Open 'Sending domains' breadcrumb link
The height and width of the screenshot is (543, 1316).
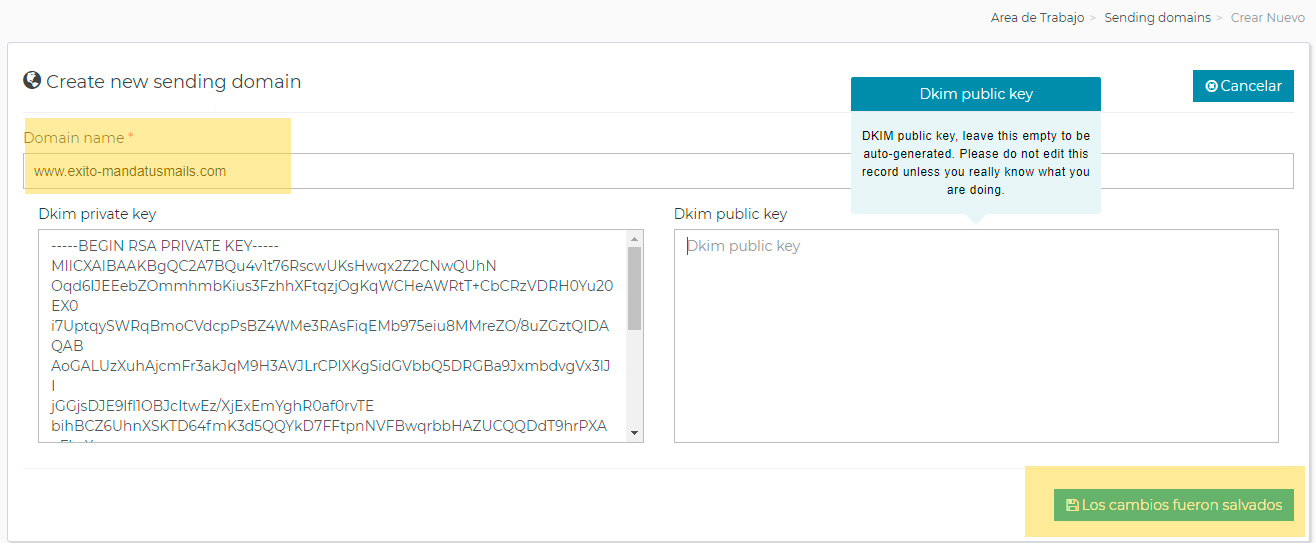coord(1157,18)
